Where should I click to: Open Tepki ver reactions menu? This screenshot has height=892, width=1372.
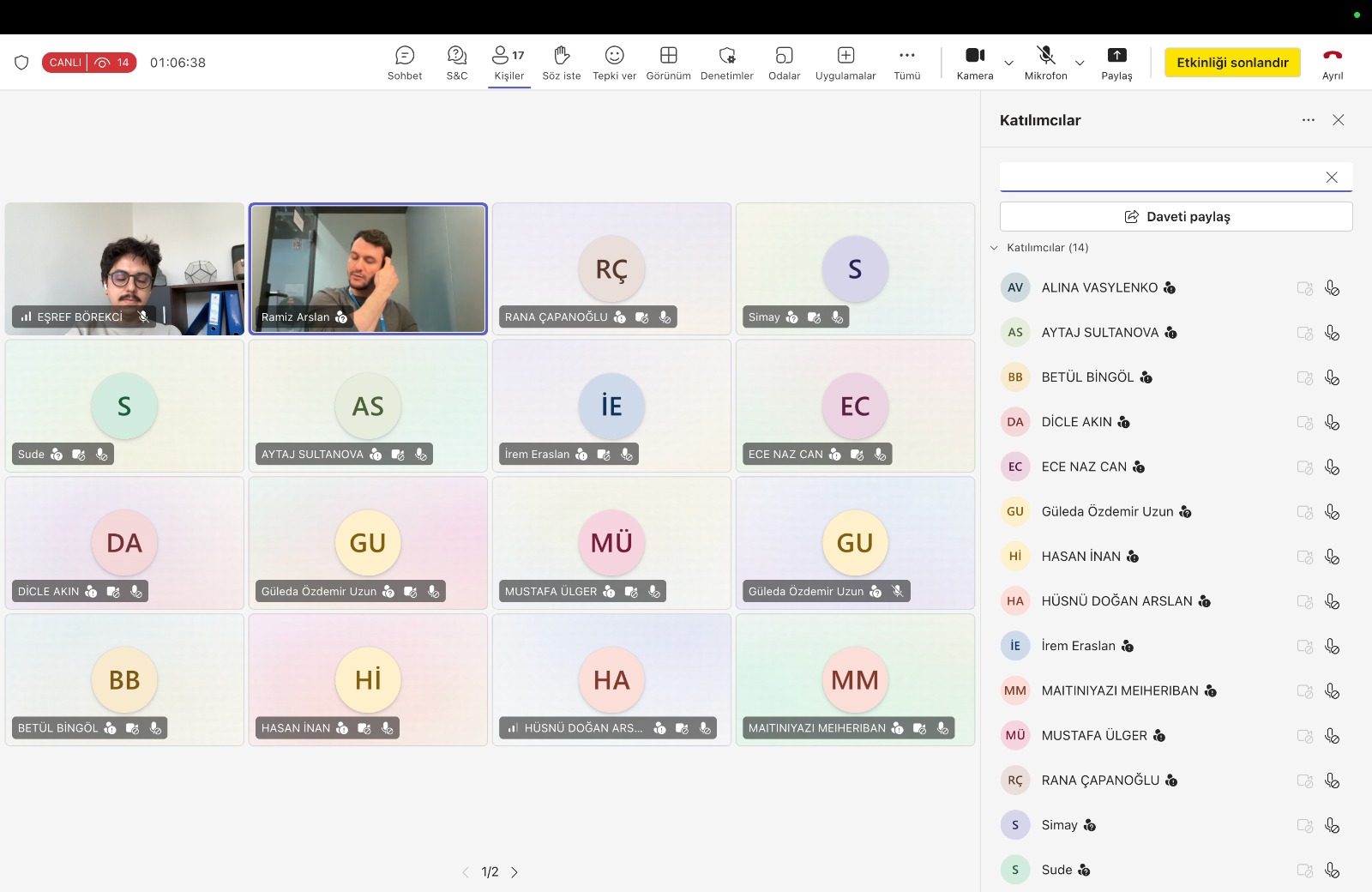pyautogui.click(x=615, y=63)
